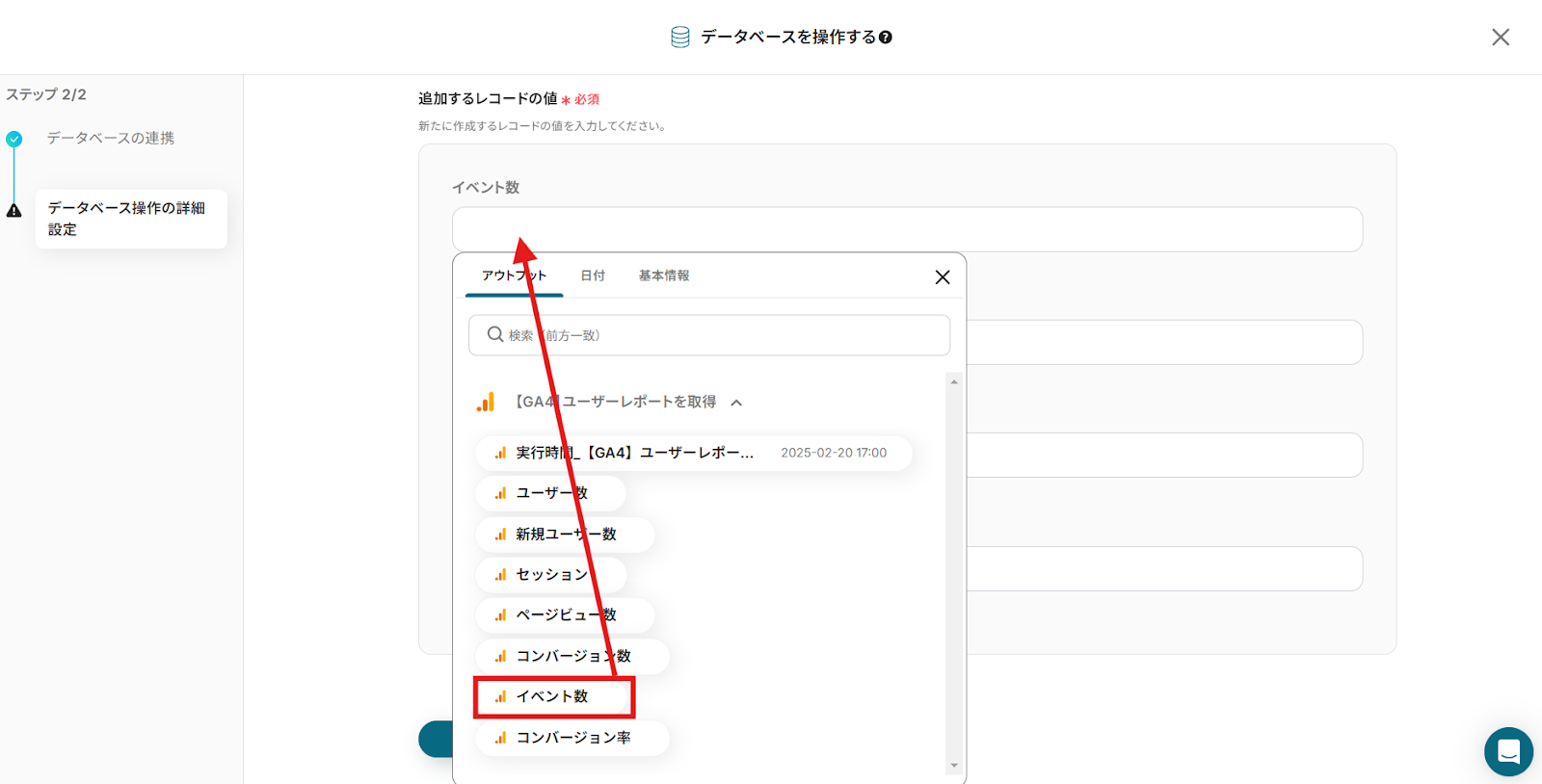Switch to the 基本情報 tab
1542x784 pixels.
tap(664, 275)
